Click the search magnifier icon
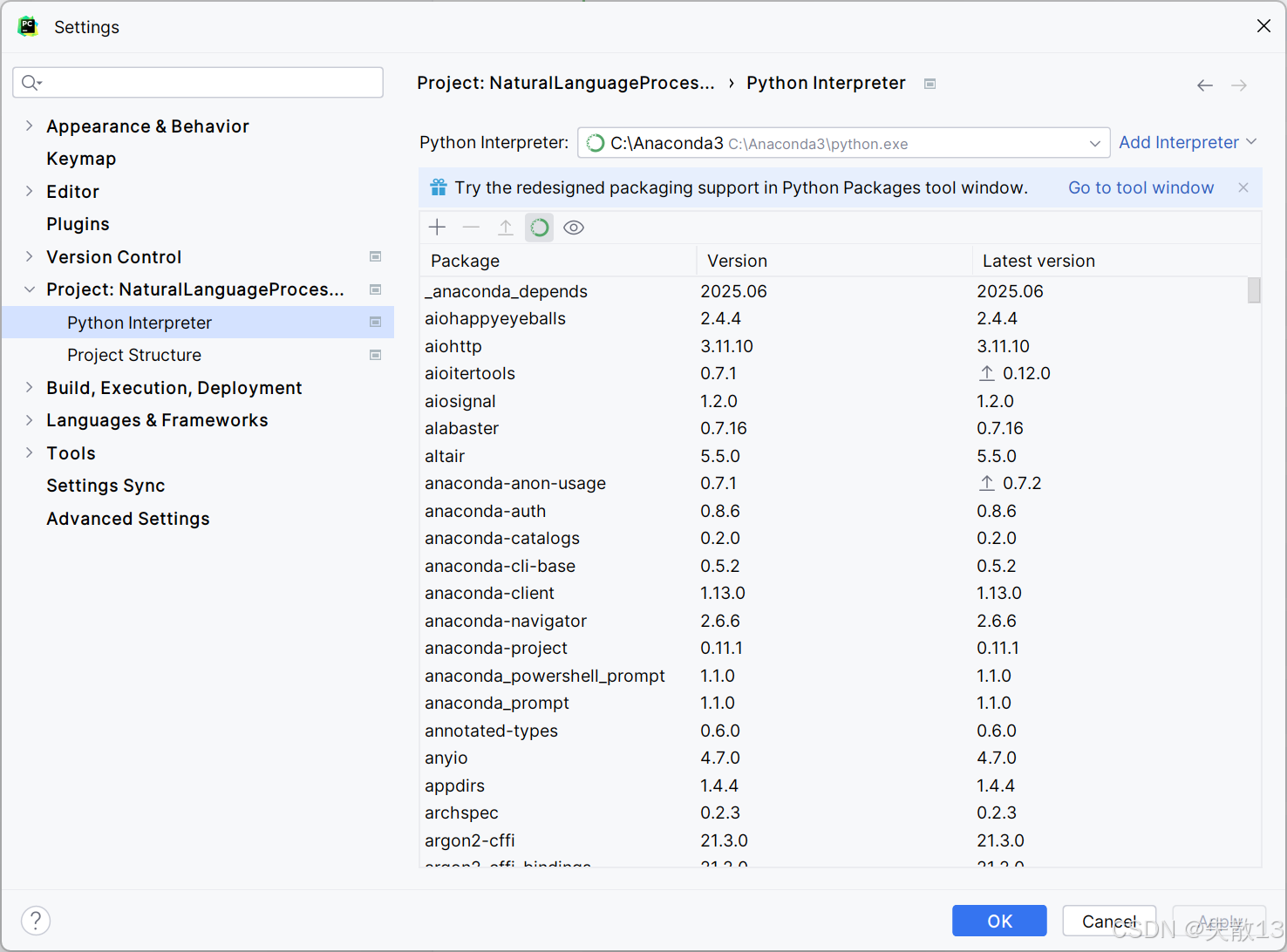The image size is (1287, 952). point(31,82)
